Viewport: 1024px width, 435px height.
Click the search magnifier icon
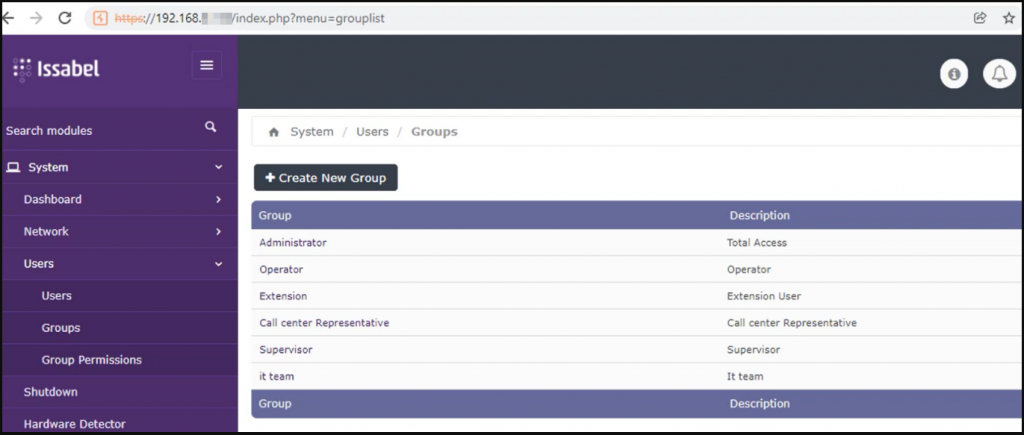click(x=210, y=127)
